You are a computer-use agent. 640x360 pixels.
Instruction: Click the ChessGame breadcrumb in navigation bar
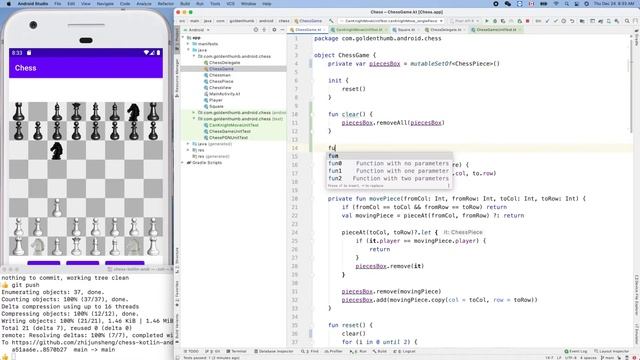308,21
